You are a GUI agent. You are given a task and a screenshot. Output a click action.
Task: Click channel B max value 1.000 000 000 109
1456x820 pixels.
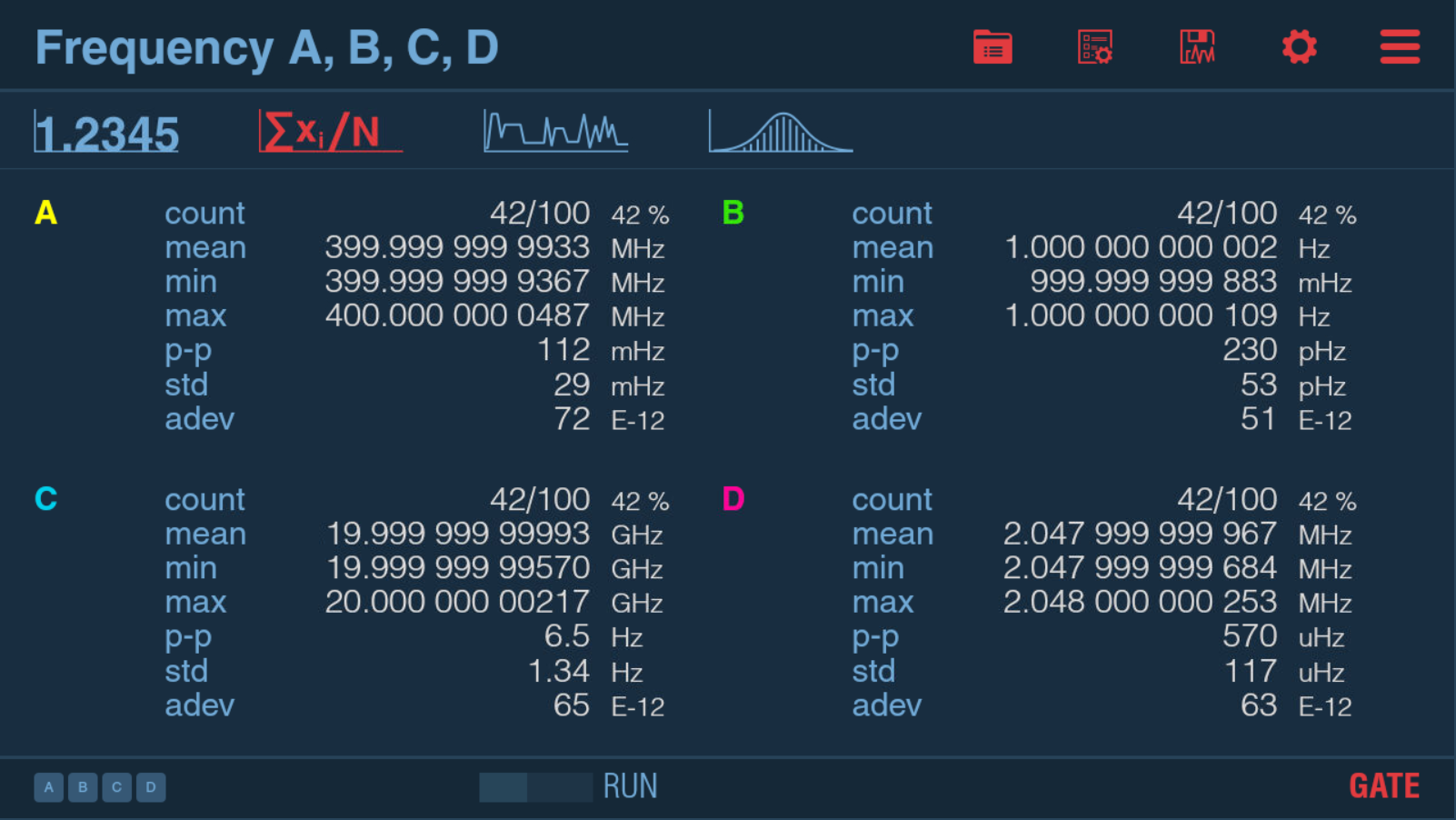[x=1141, y=315]
